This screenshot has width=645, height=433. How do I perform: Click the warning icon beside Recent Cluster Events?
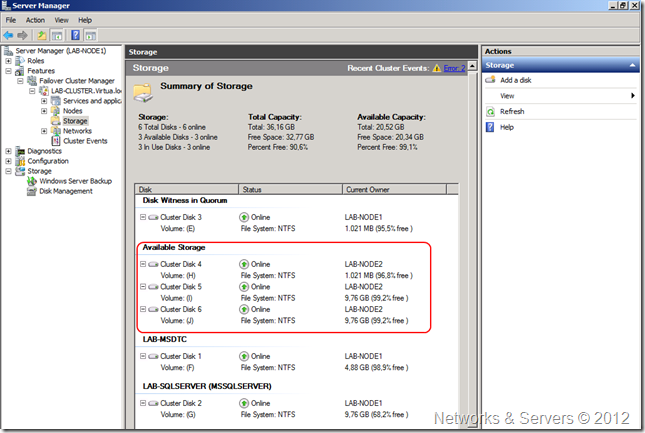[437, 68]
